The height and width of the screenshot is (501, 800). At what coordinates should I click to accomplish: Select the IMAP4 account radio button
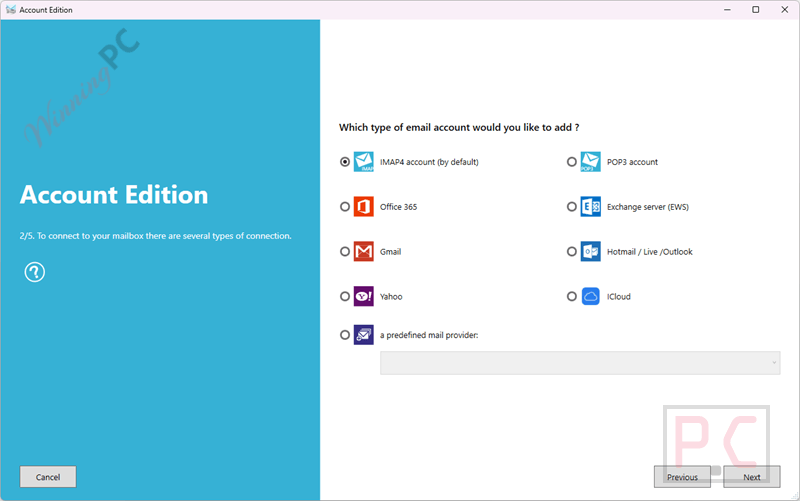[x=345, y=162]
